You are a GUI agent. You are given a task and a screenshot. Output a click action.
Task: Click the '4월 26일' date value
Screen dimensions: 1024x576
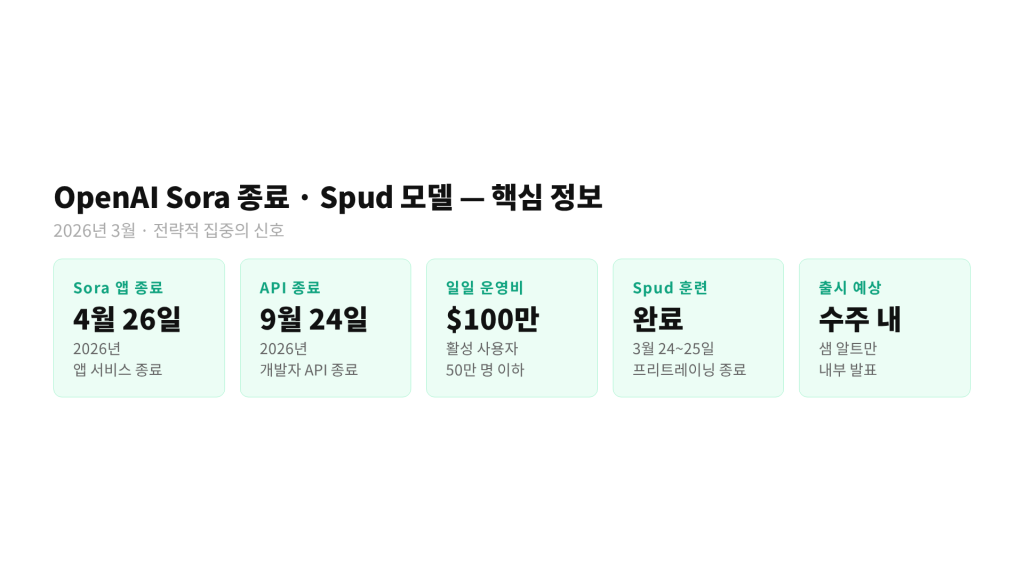[127, 319]
